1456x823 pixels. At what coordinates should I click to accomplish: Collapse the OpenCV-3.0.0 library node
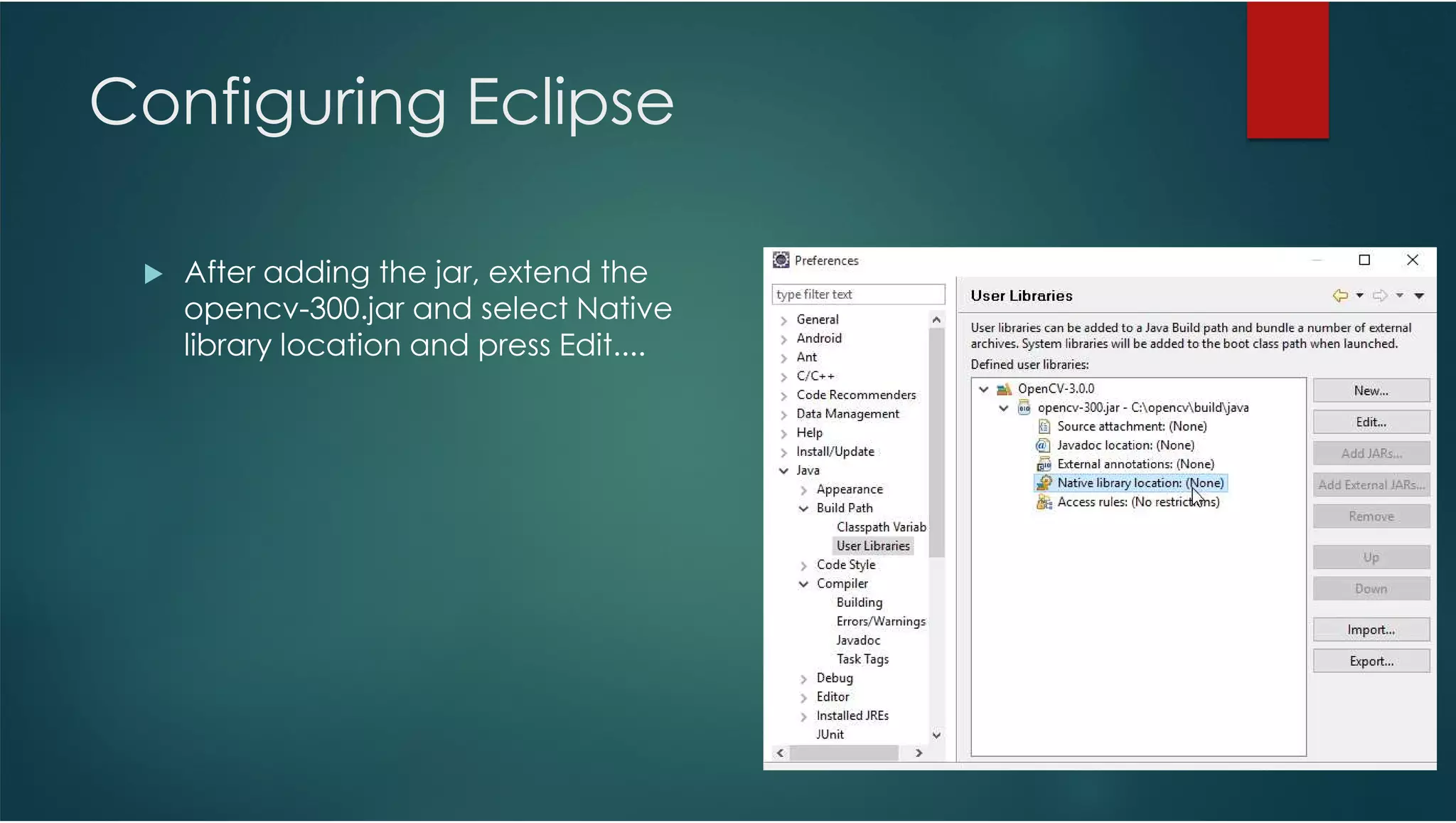[x=984, y=389]
